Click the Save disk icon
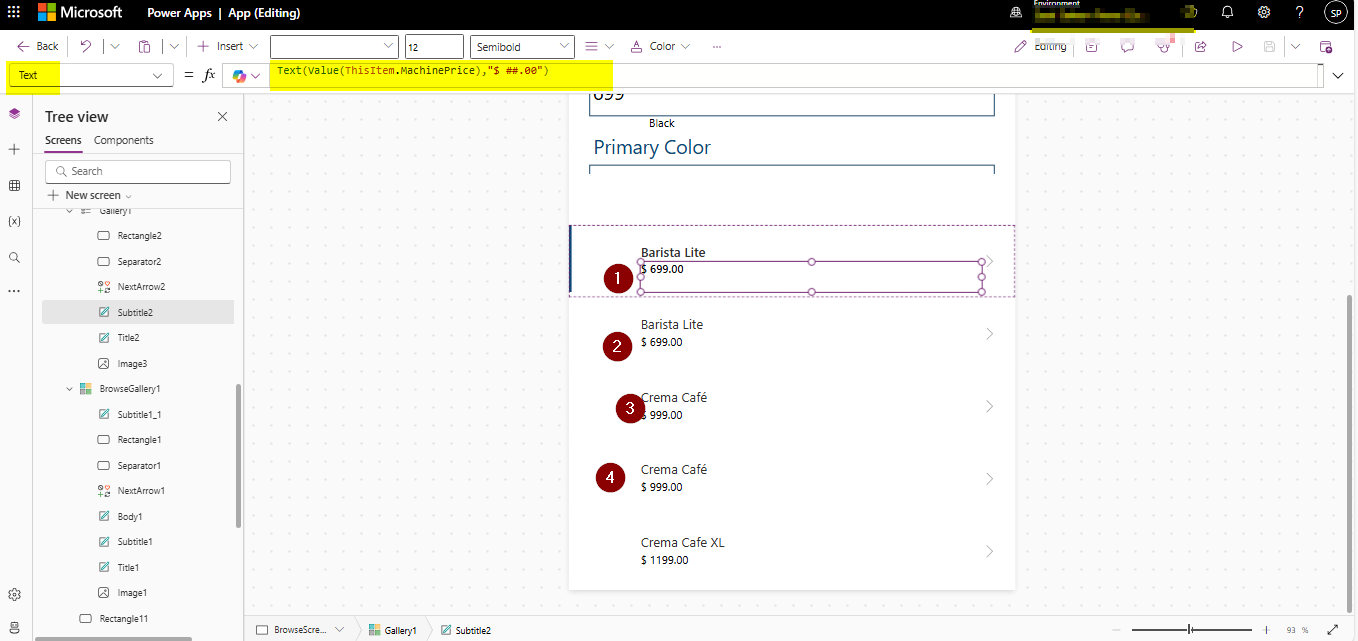This screenshot has width=1358, height=641. tap(1269, 46)
